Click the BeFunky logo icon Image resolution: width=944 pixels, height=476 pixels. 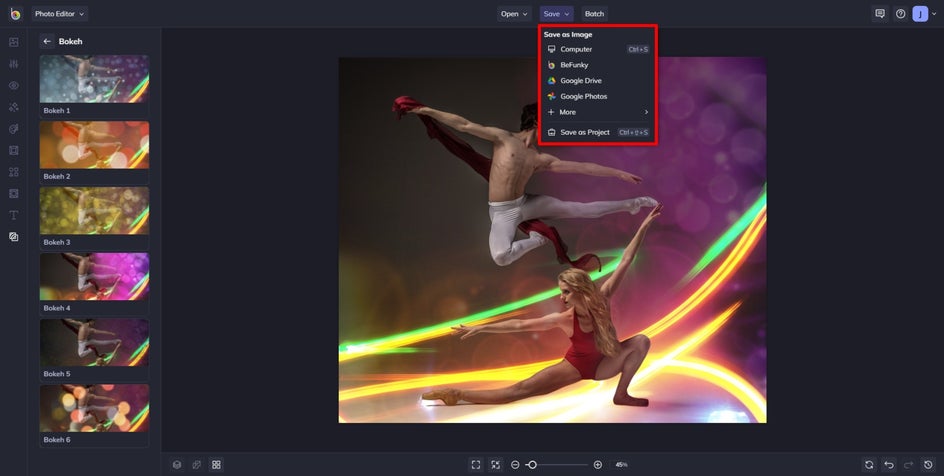click(x=15, y=13)
